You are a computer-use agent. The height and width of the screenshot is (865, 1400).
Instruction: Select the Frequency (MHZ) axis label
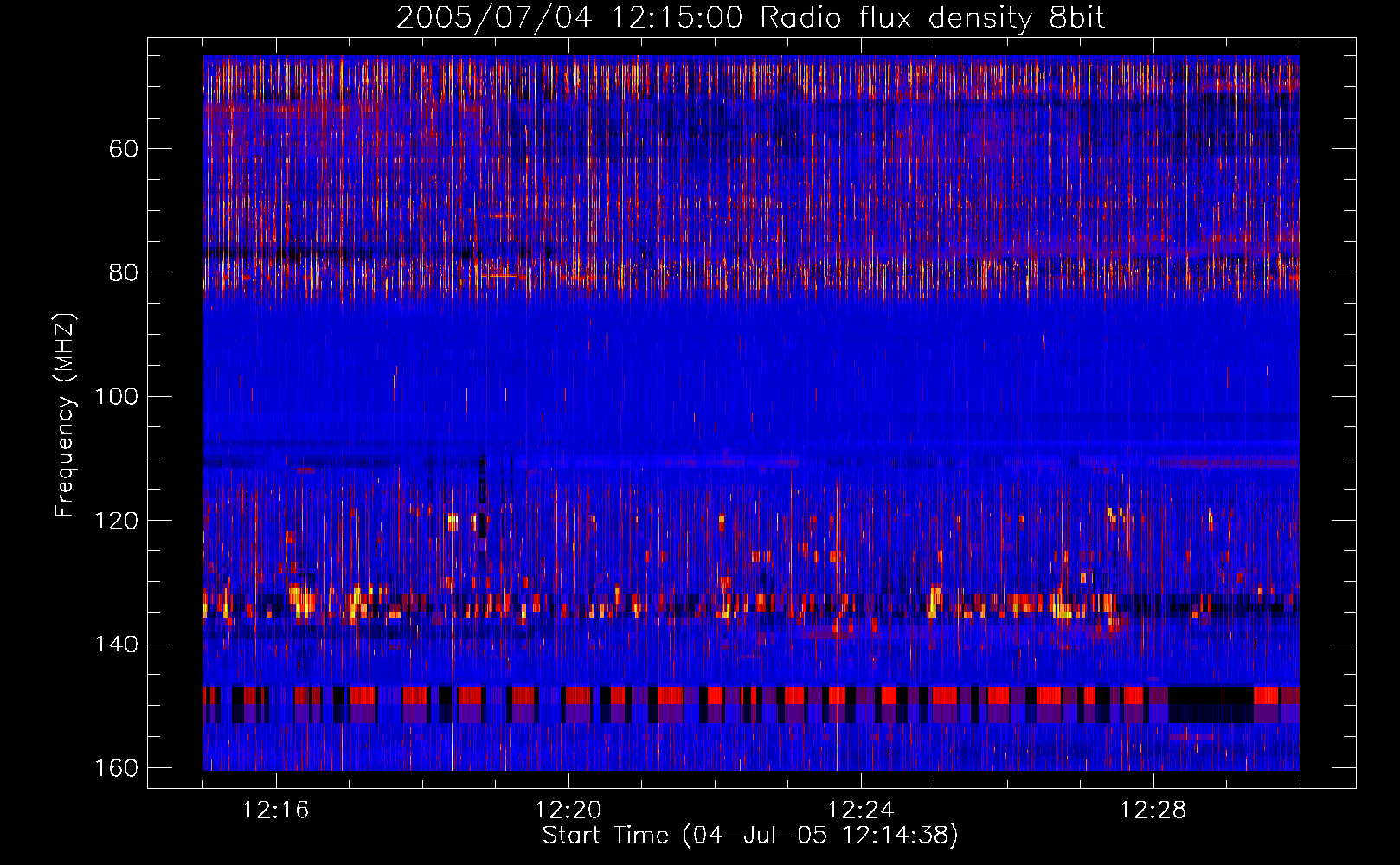(65, 414)
